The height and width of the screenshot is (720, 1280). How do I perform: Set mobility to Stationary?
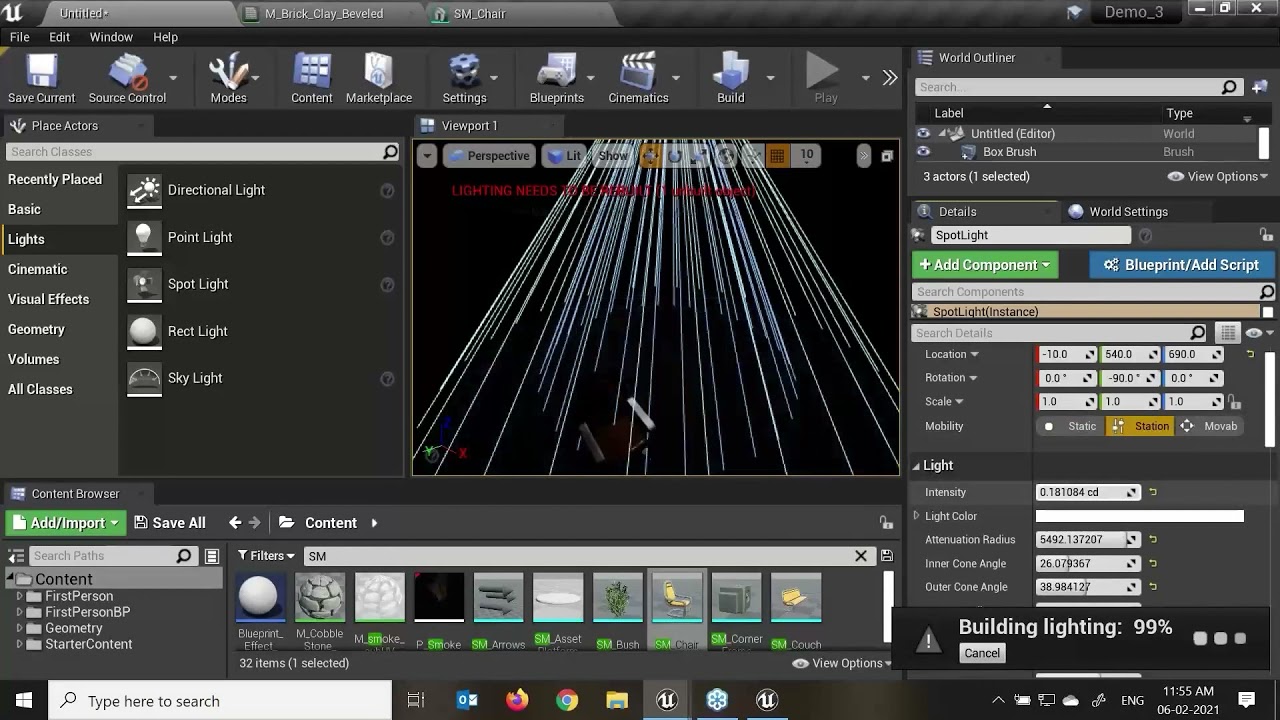1140,426
